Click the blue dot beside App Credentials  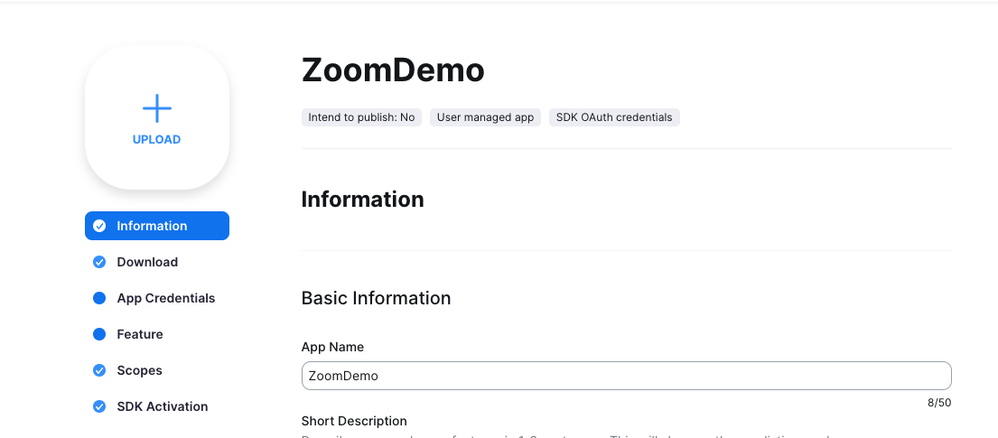(100, 298)
